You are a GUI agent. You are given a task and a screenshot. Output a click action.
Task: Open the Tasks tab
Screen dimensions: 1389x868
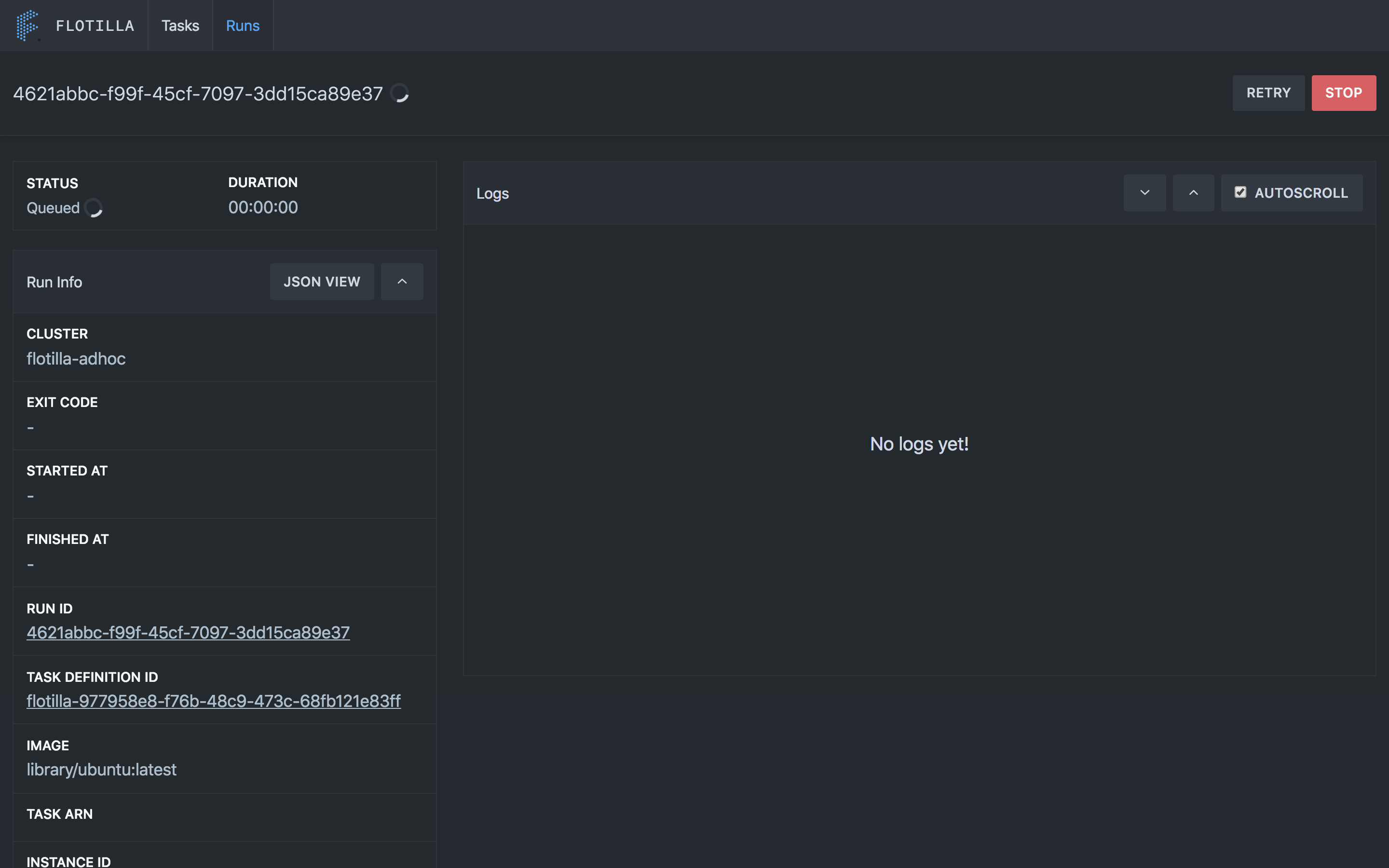click(180, 26)
